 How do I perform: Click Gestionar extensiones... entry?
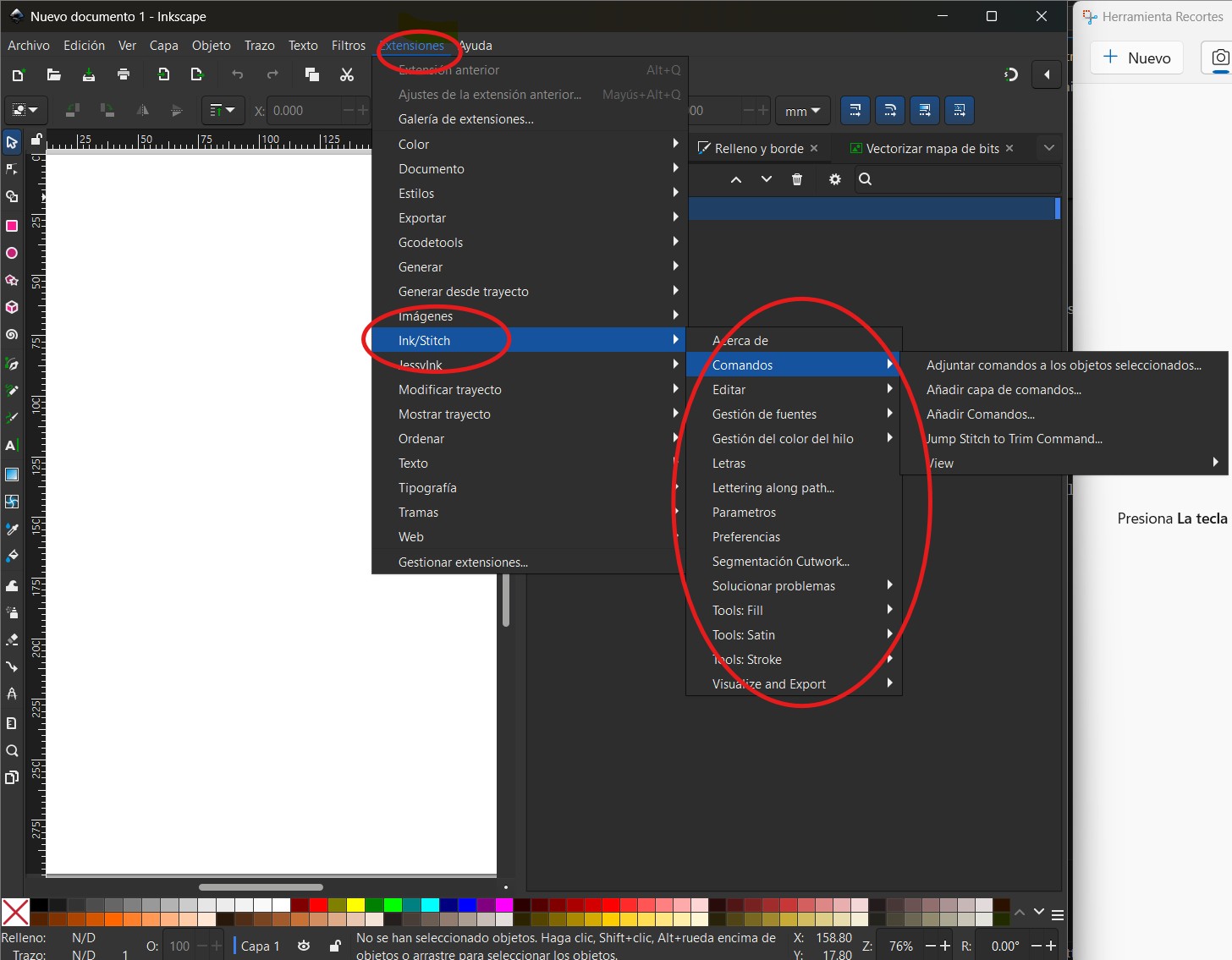tap(528, 562)
